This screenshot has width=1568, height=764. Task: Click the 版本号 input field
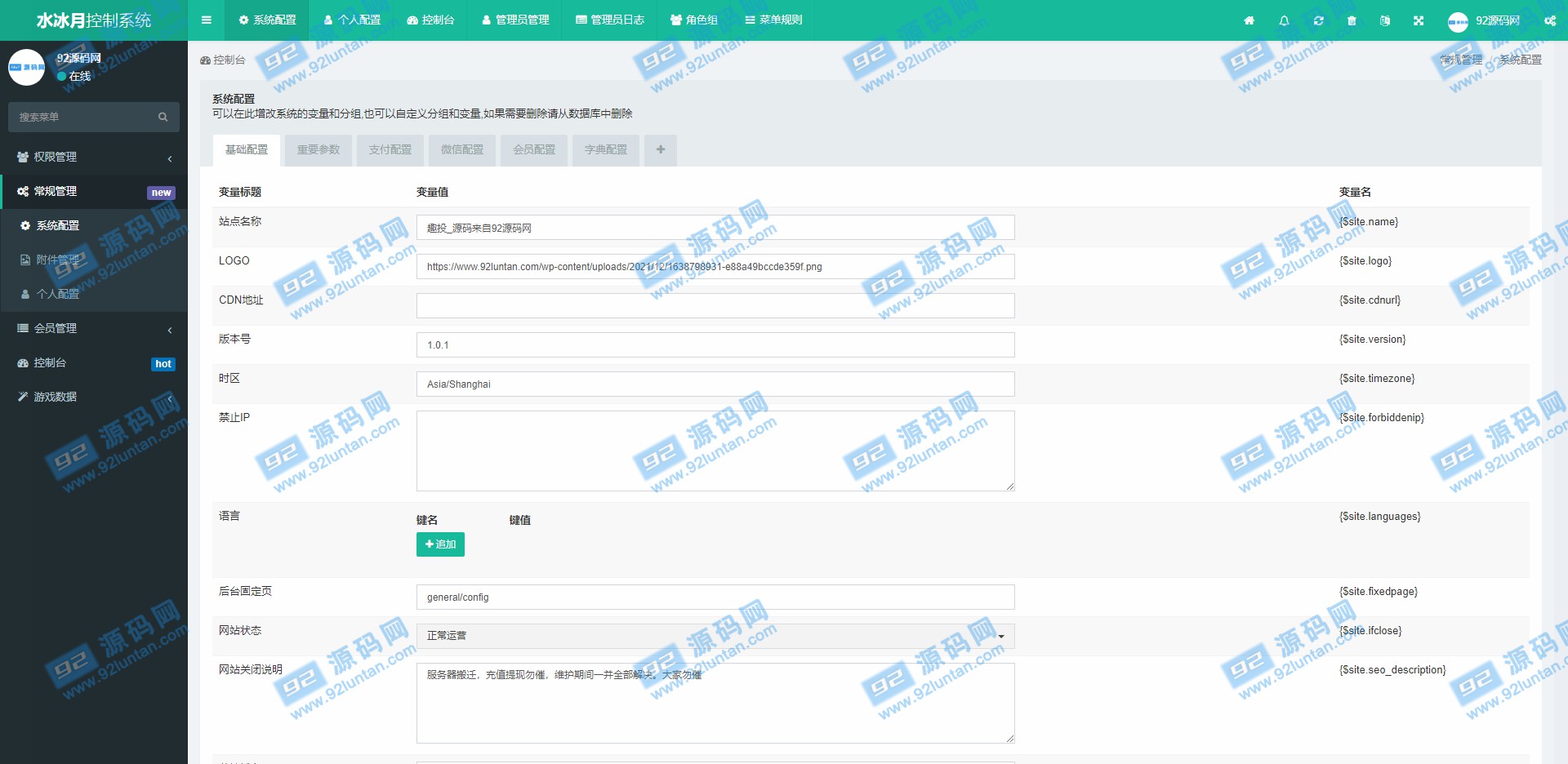(715, 345)
